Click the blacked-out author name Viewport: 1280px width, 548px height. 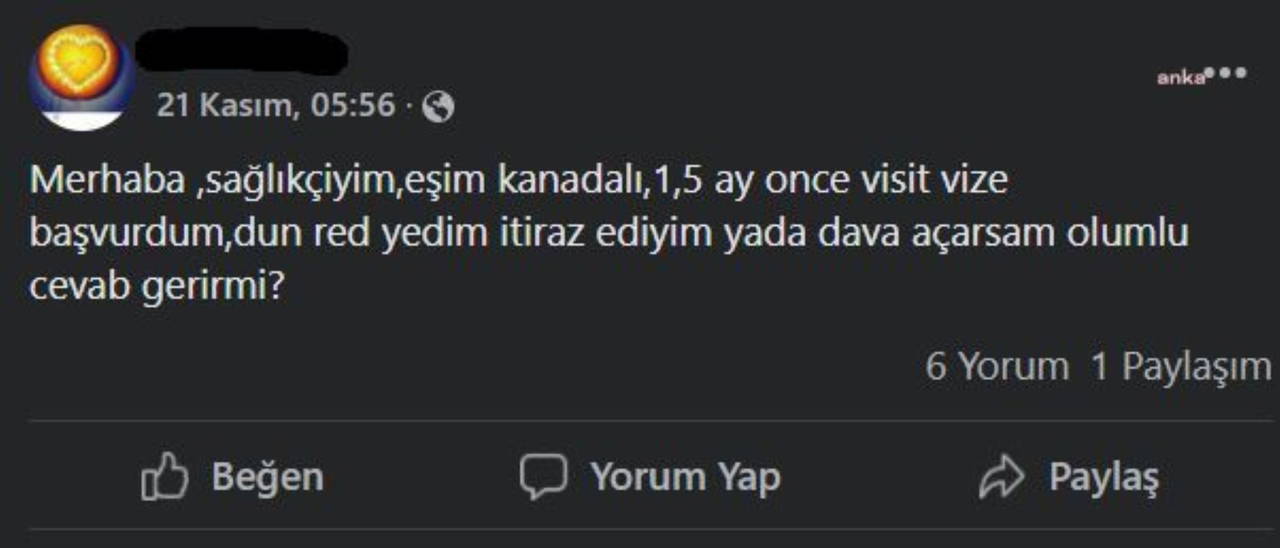[x=240, y=52]
